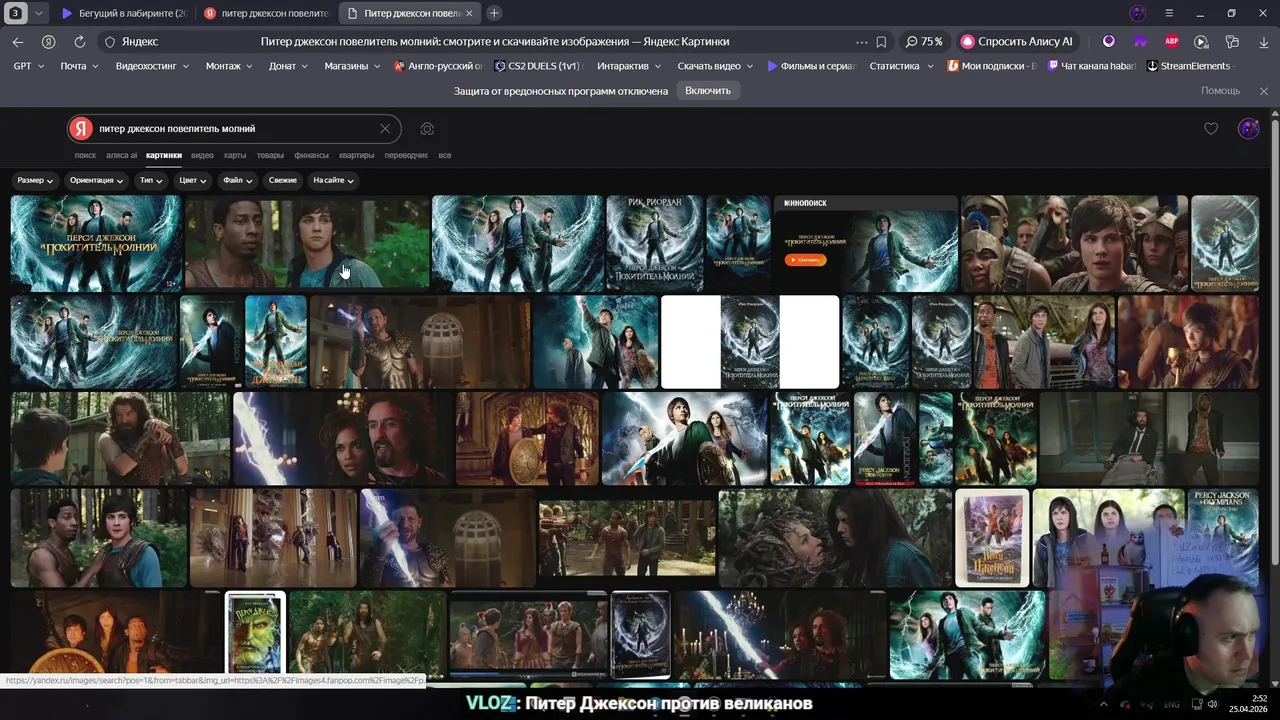
Task: Open the 'Скачать видео' bookmarks folder
Action: [x=715, y=66]
